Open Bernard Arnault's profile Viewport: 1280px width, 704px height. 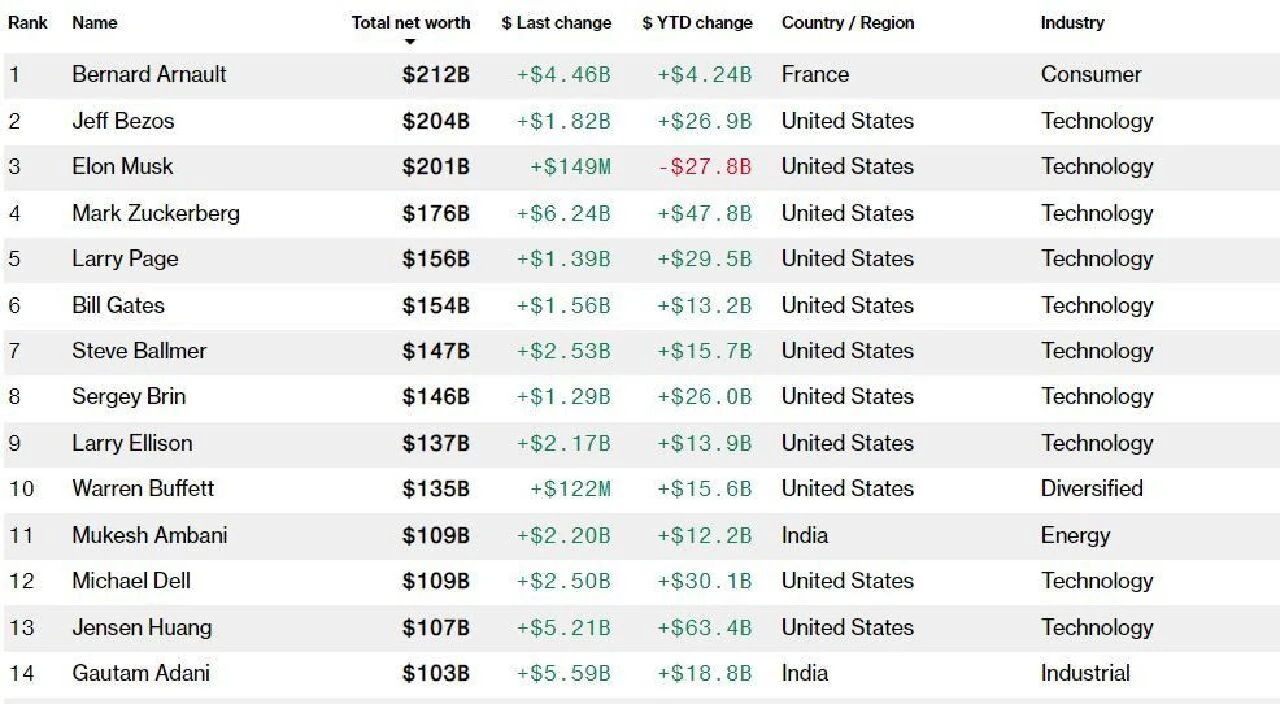149,75
